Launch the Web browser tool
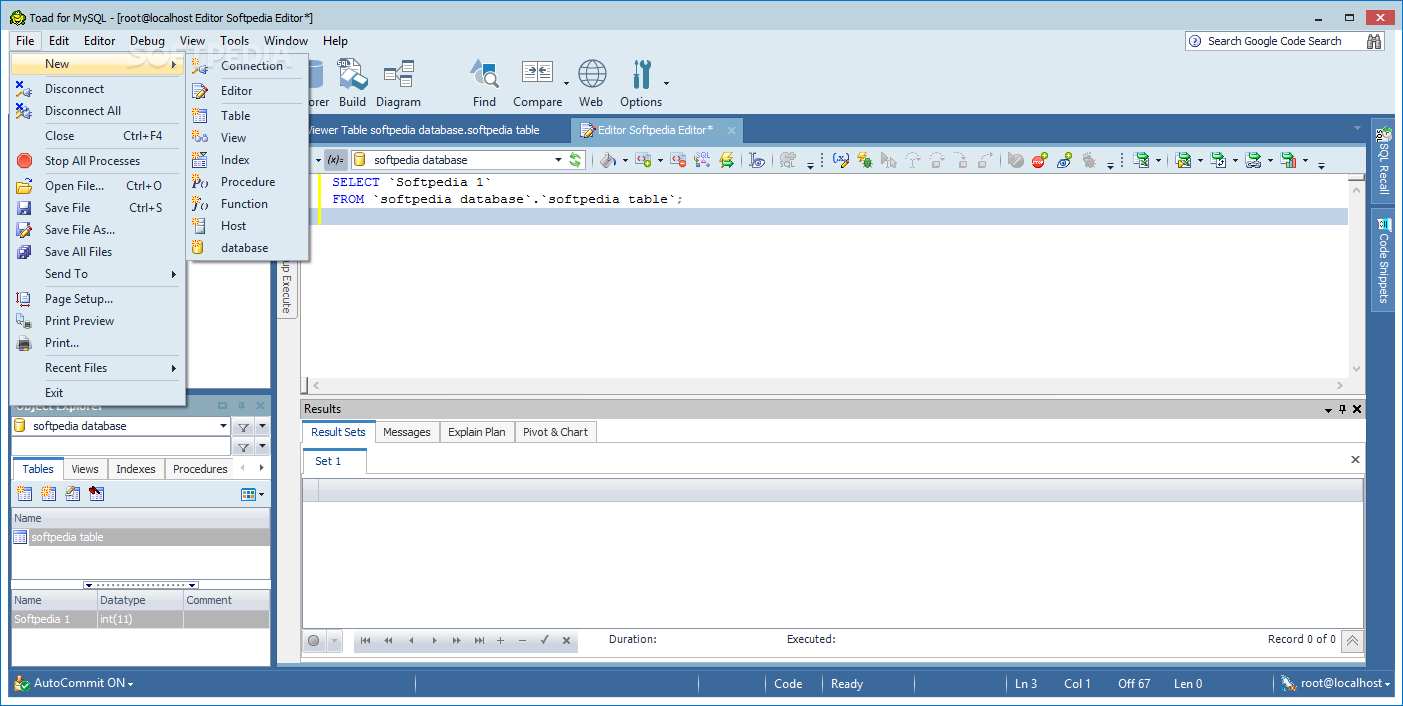Screen dimensions: 1403x706 coord(591,83)
